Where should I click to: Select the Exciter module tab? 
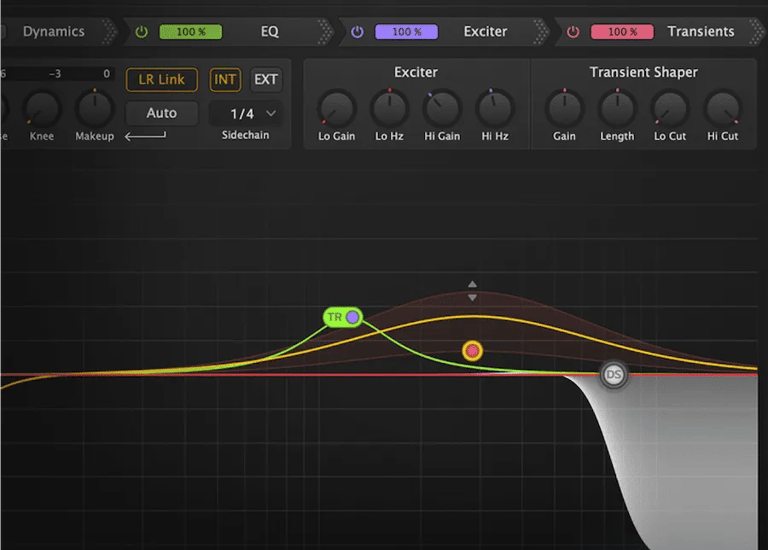click(485, 31)
